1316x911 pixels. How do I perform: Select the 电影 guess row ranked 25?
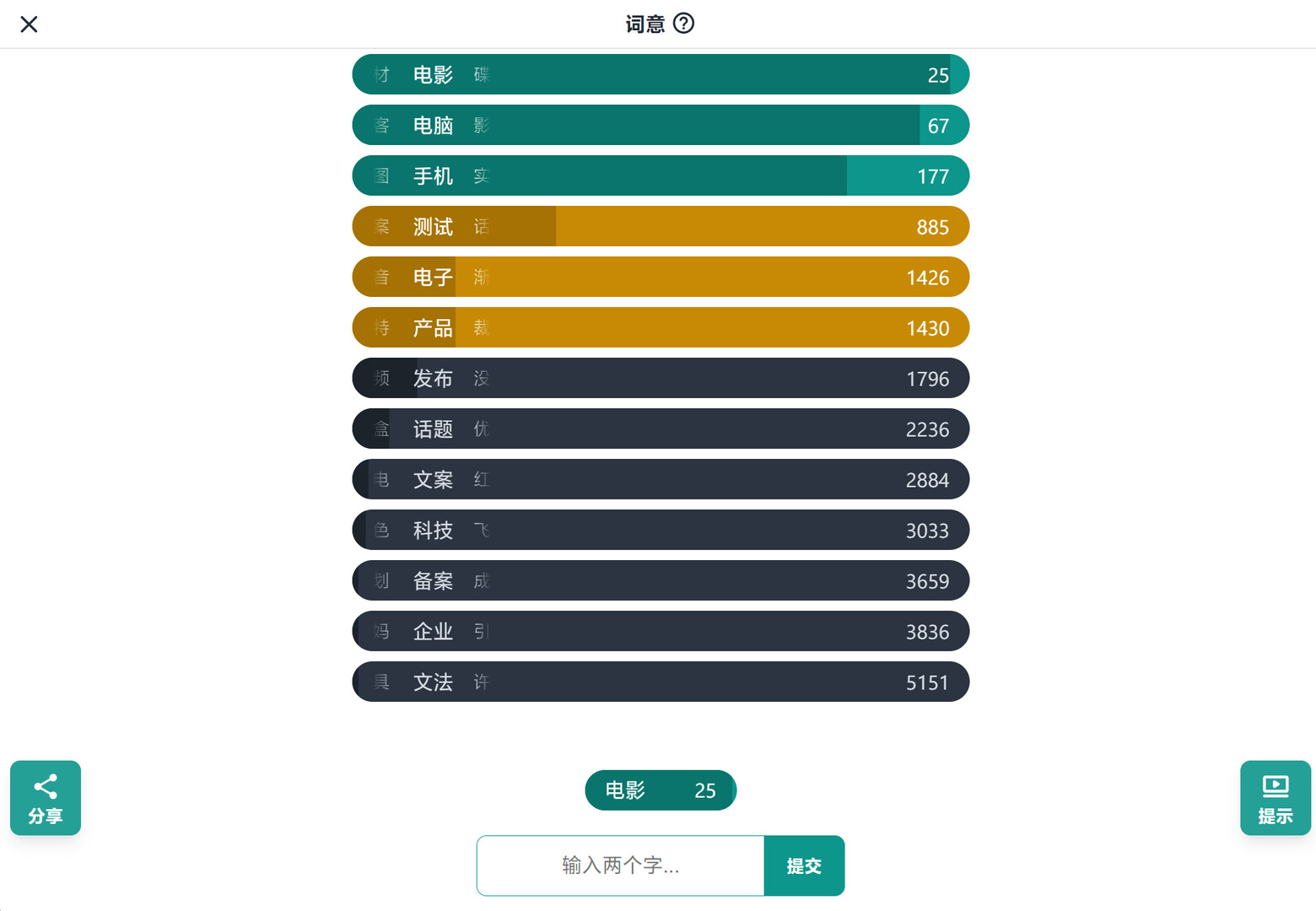tap(661, 75)
